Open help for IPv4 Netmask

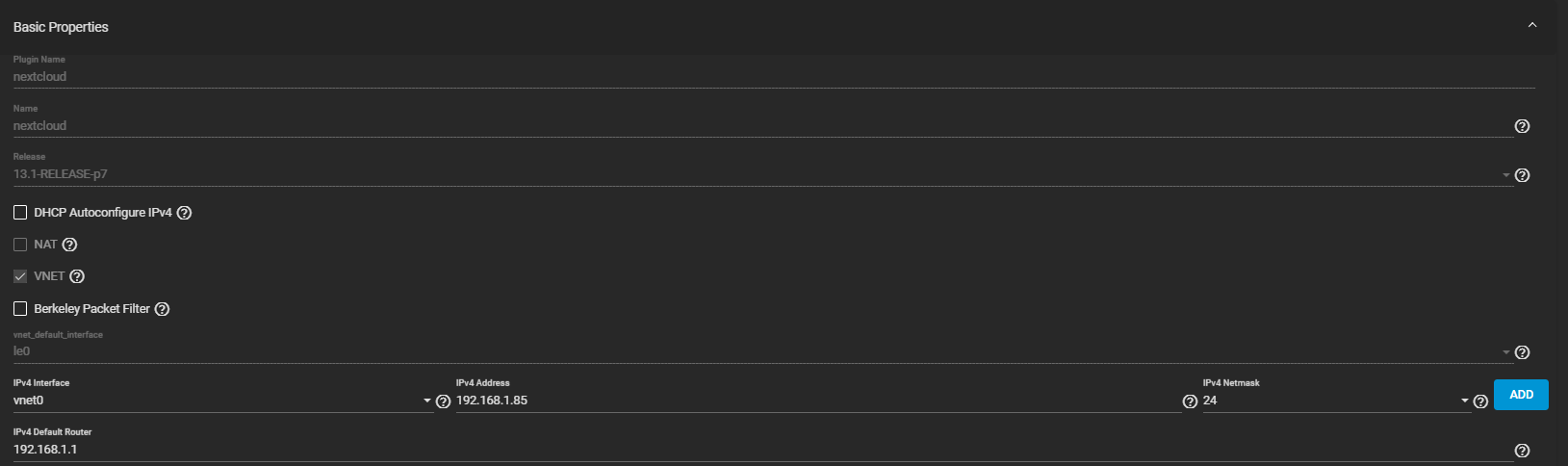click(1480, 401)
